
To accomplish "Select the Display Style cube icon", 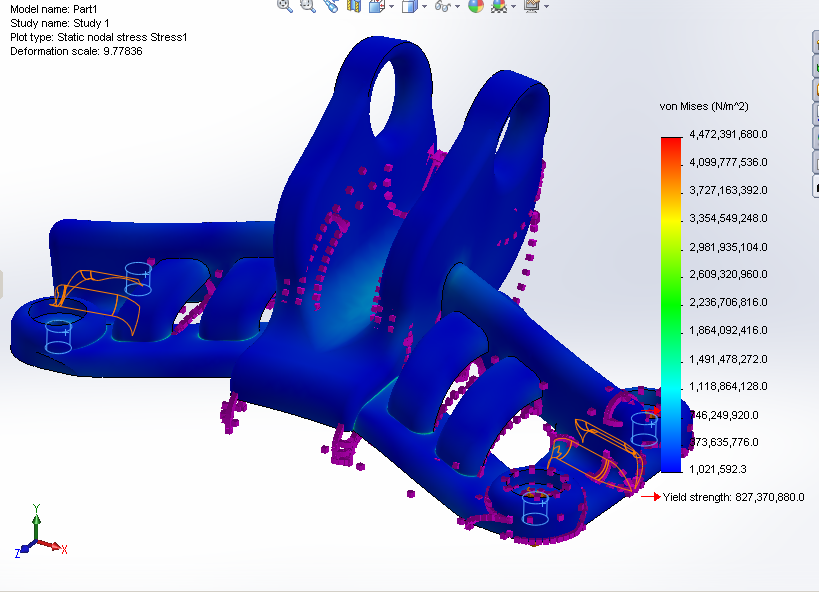I will click(408, 8).
